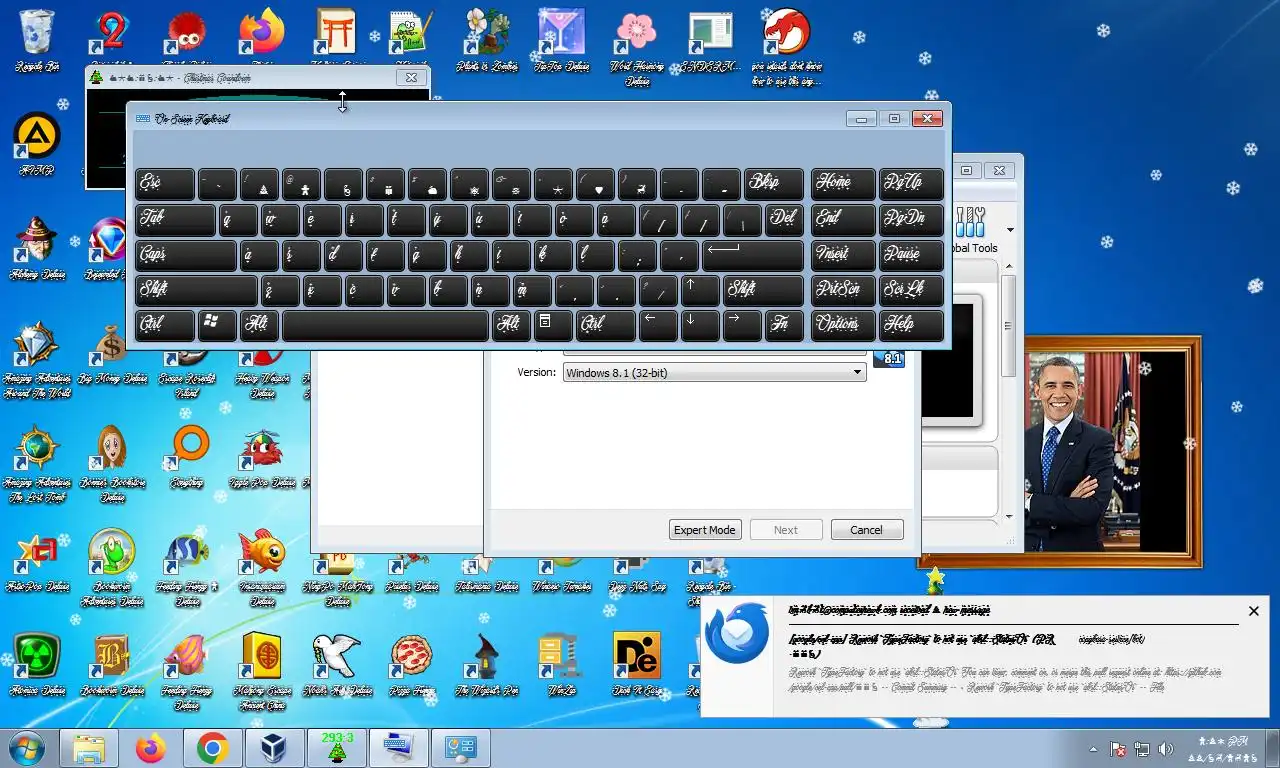Toggle the right Shift key on On-Screen Keyboard
This screenshot has width=1280, height=768.
[763, 289]
